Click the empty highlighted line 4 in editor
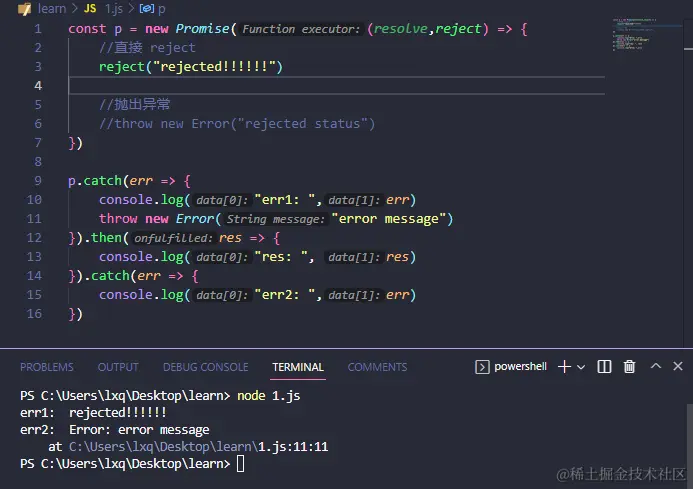693x489 pixels. [x=337, y=85]
